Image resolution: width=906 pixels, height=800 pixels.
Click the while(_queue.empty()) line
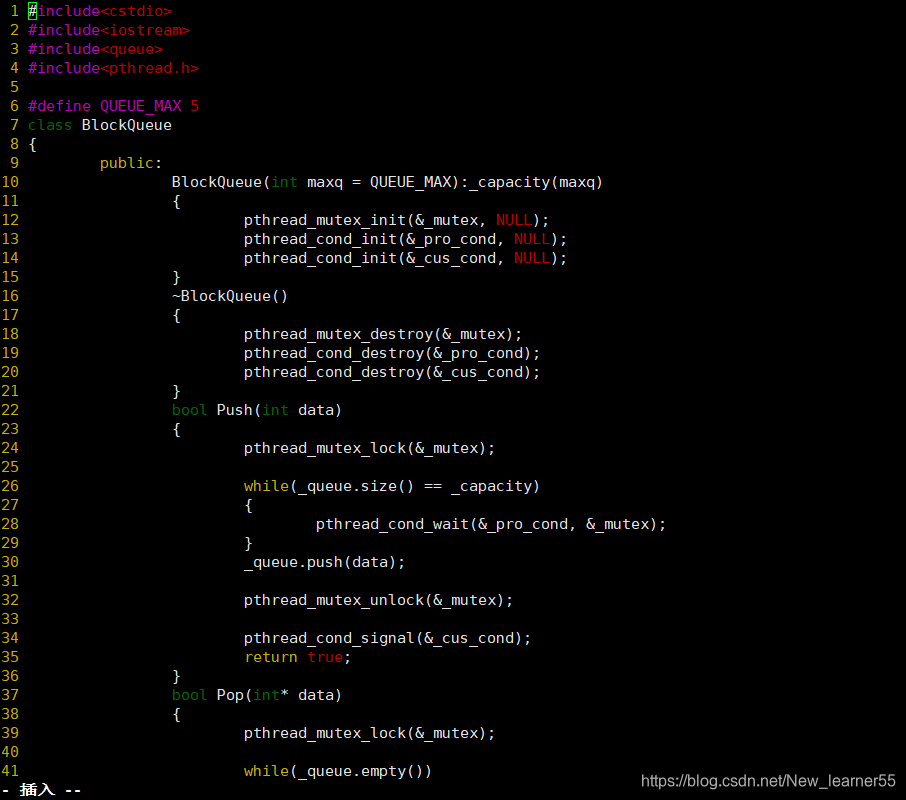tap(337, 771)
